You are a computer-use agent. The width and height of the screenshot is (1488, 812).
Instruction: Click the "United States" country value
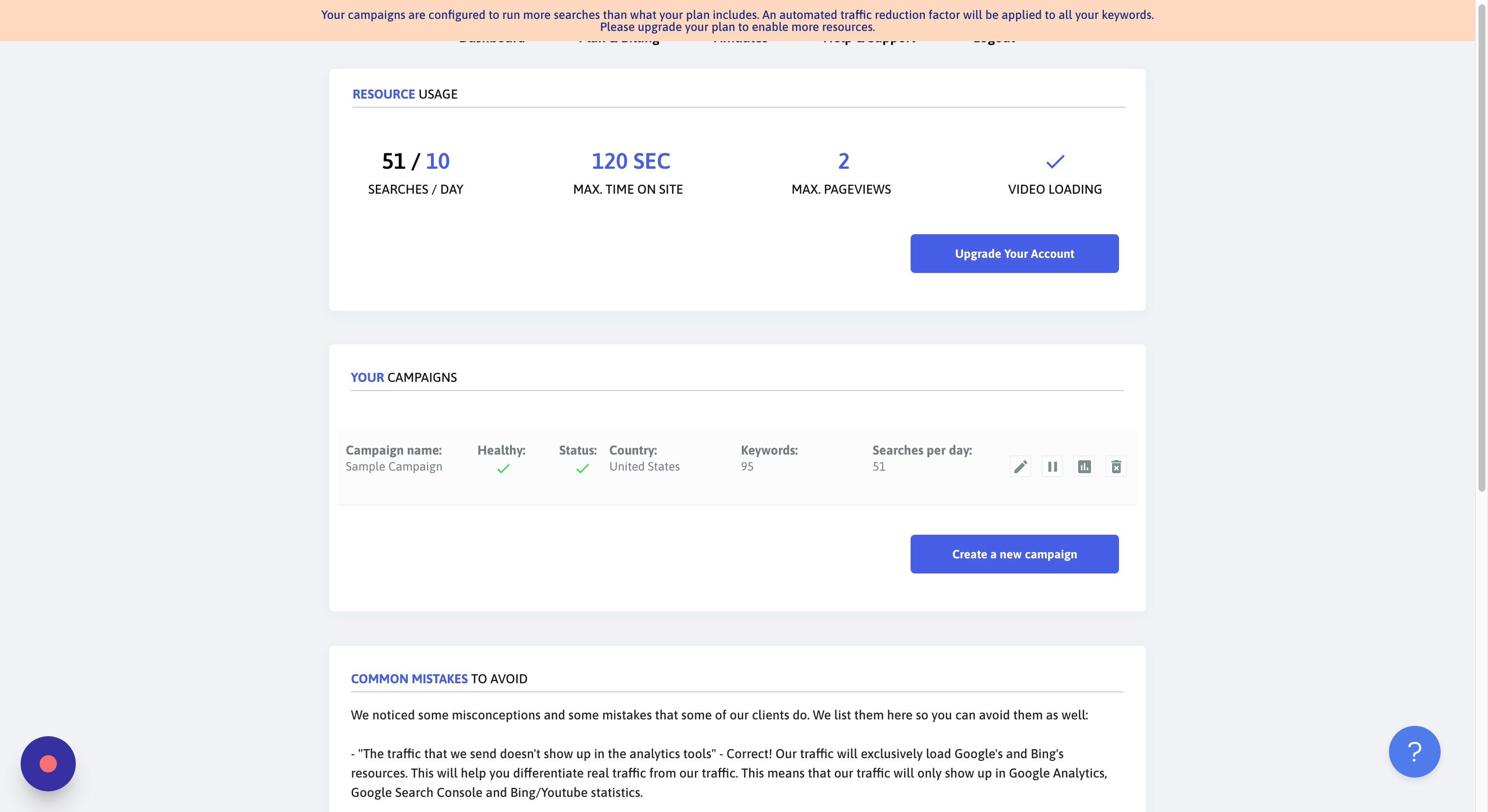tap(644, 467)
